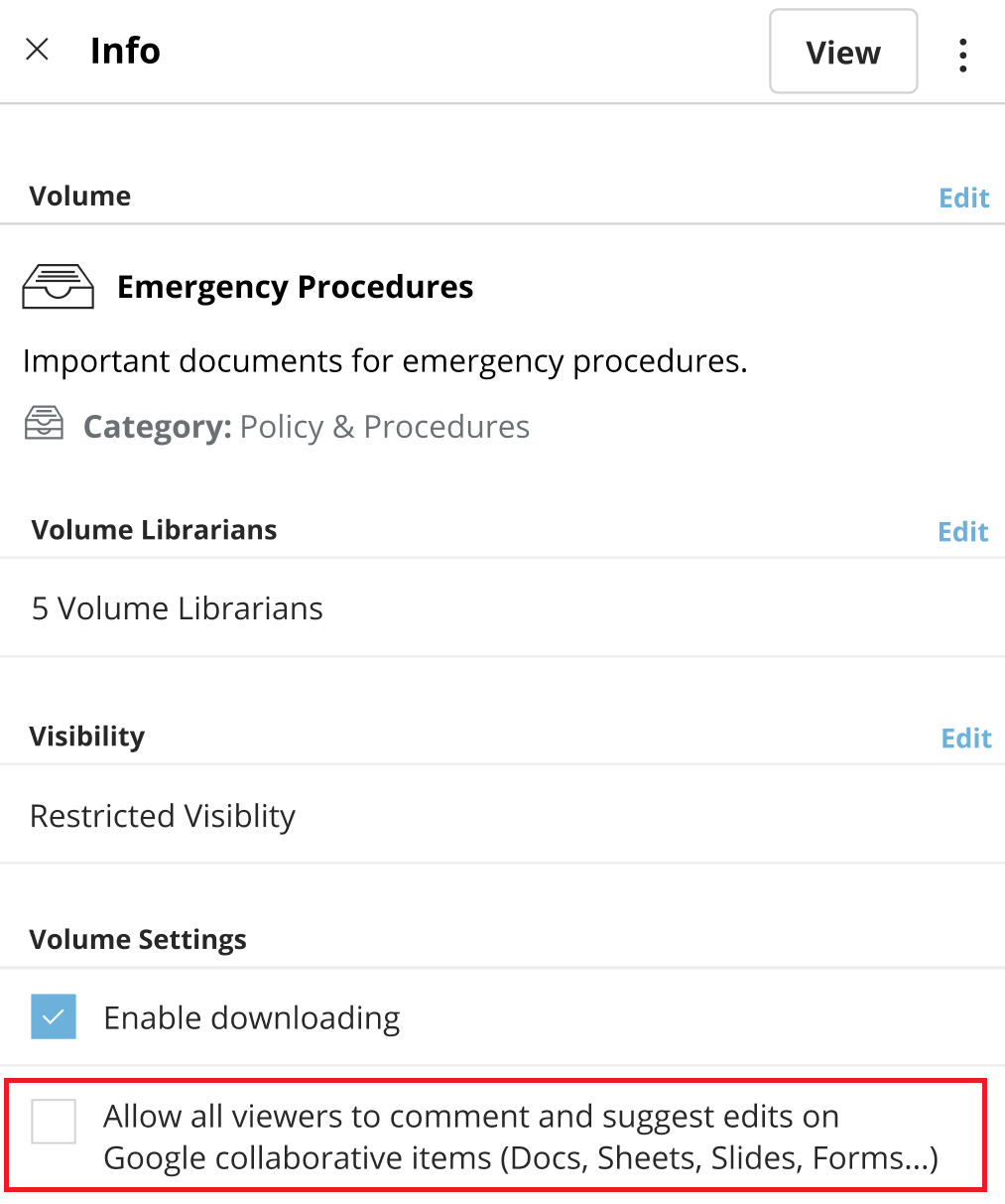The width and height of the screenshot is (1005, 1204).
Task: Click the Allow all viewers to comment label text
Action: click(x=521, y=1137)
